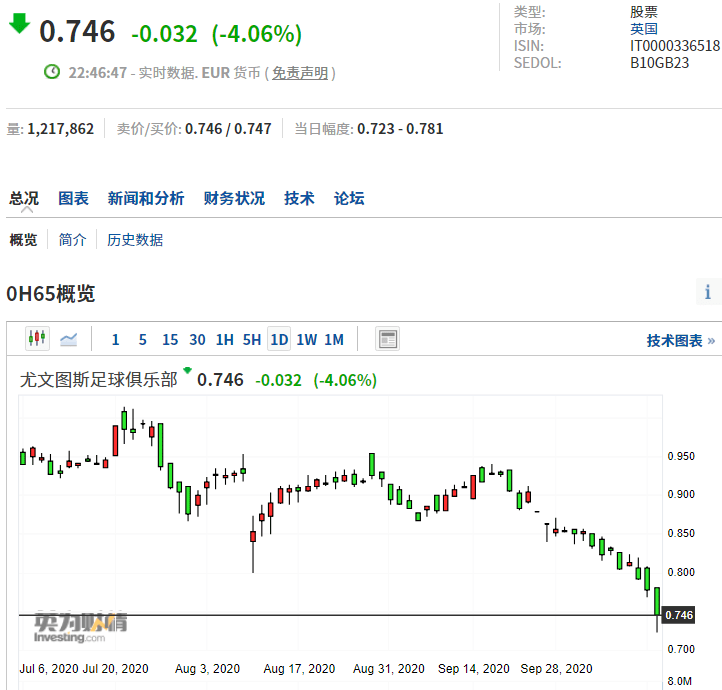Screen dimensions: 722x690
Task: Select the 5 minute interval
Action: (x=143, y=340)
